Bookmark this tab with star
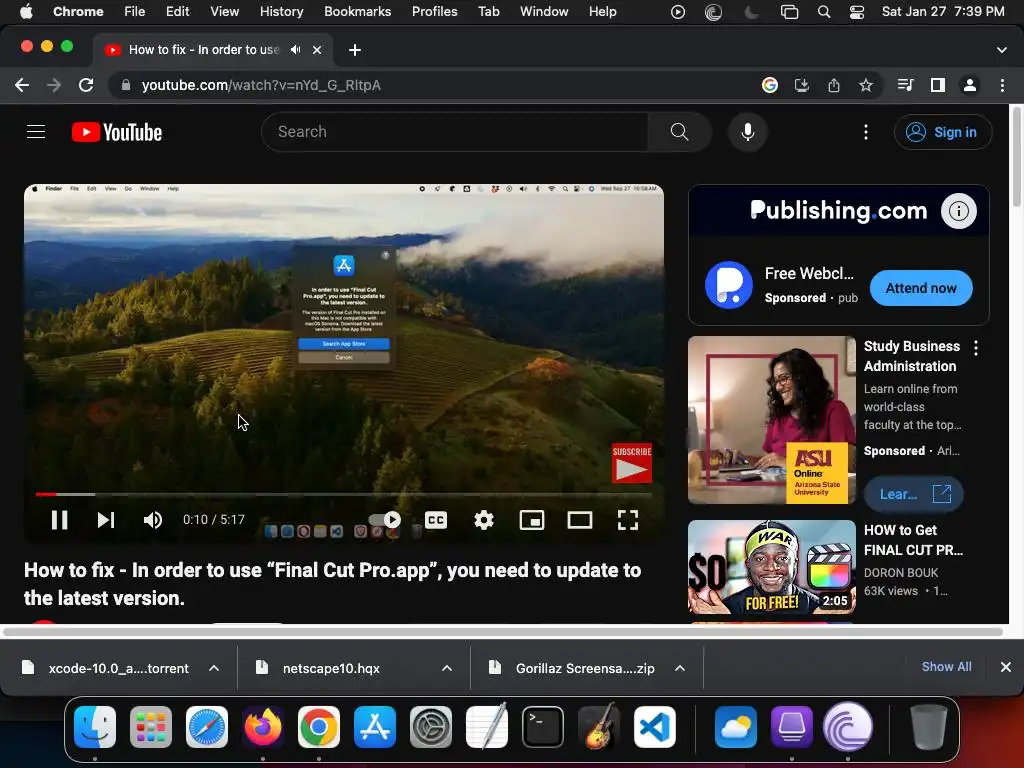This screenshot has height=768, width=1024. [866, 85]
